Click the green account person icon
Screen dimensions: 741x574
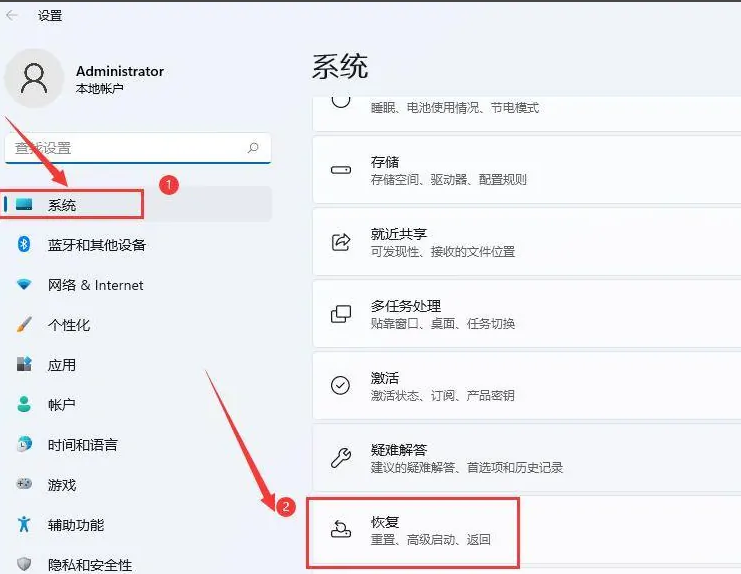[x=24, y=404]
